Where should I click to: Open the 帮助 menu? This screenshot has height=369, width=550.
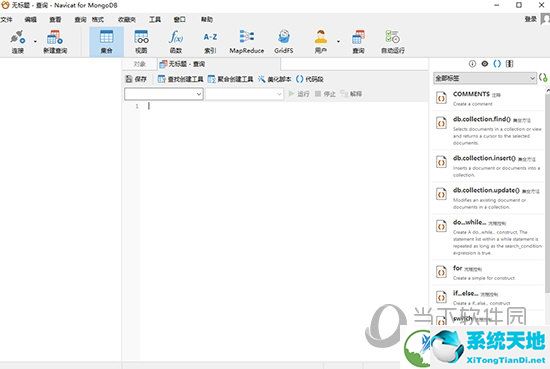pos(207,19)
